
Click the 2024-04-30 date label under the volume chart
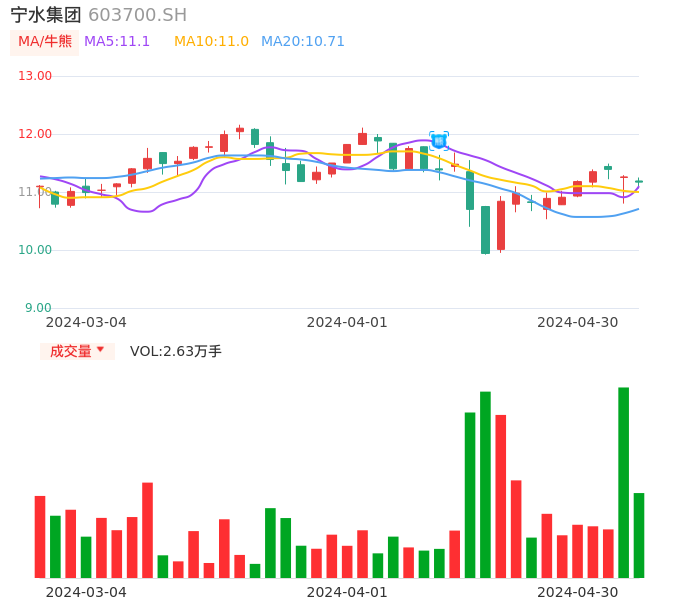tap(578, 592)
